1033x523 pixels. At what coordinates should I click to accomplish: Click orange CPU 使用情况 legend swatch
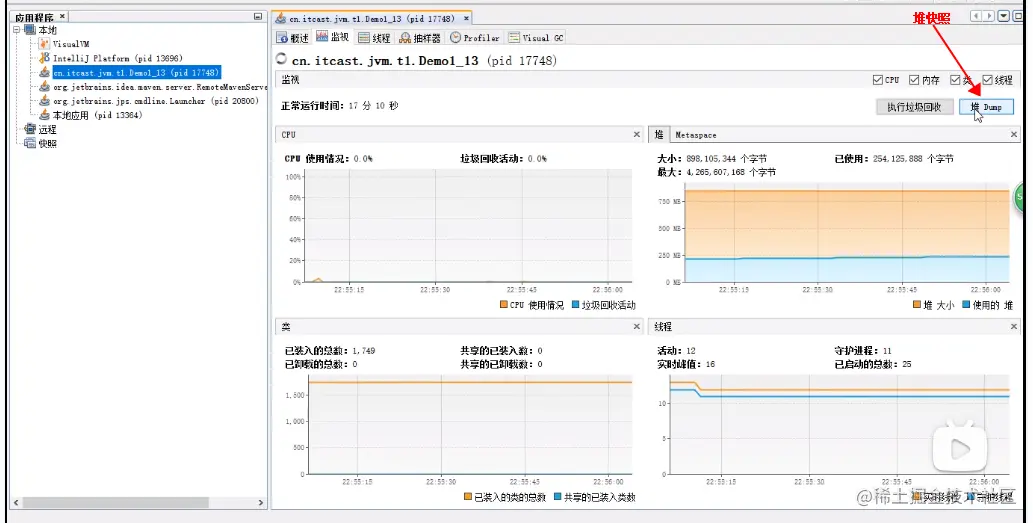(x=504, y=305)
